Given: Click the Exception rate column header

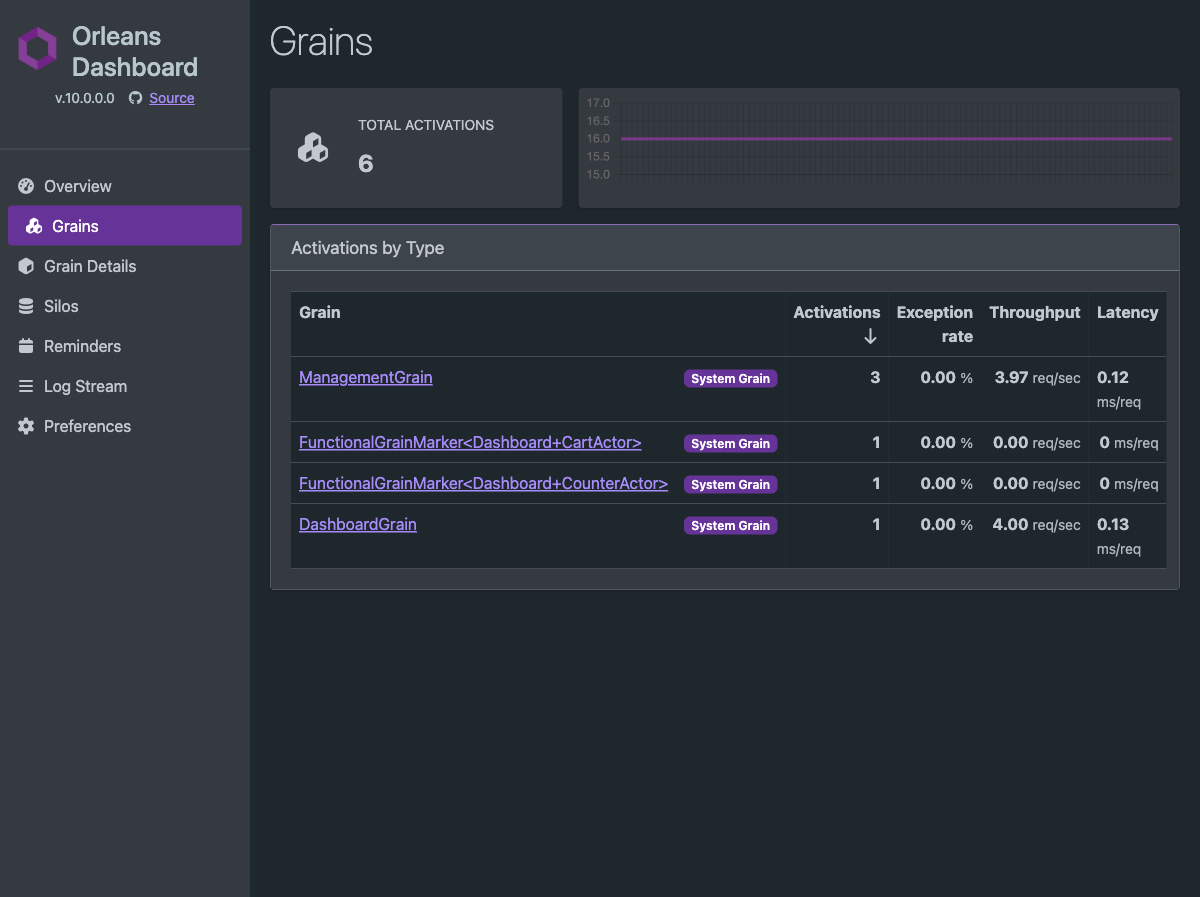Looking at the screenshot, I should click(935, 324).
